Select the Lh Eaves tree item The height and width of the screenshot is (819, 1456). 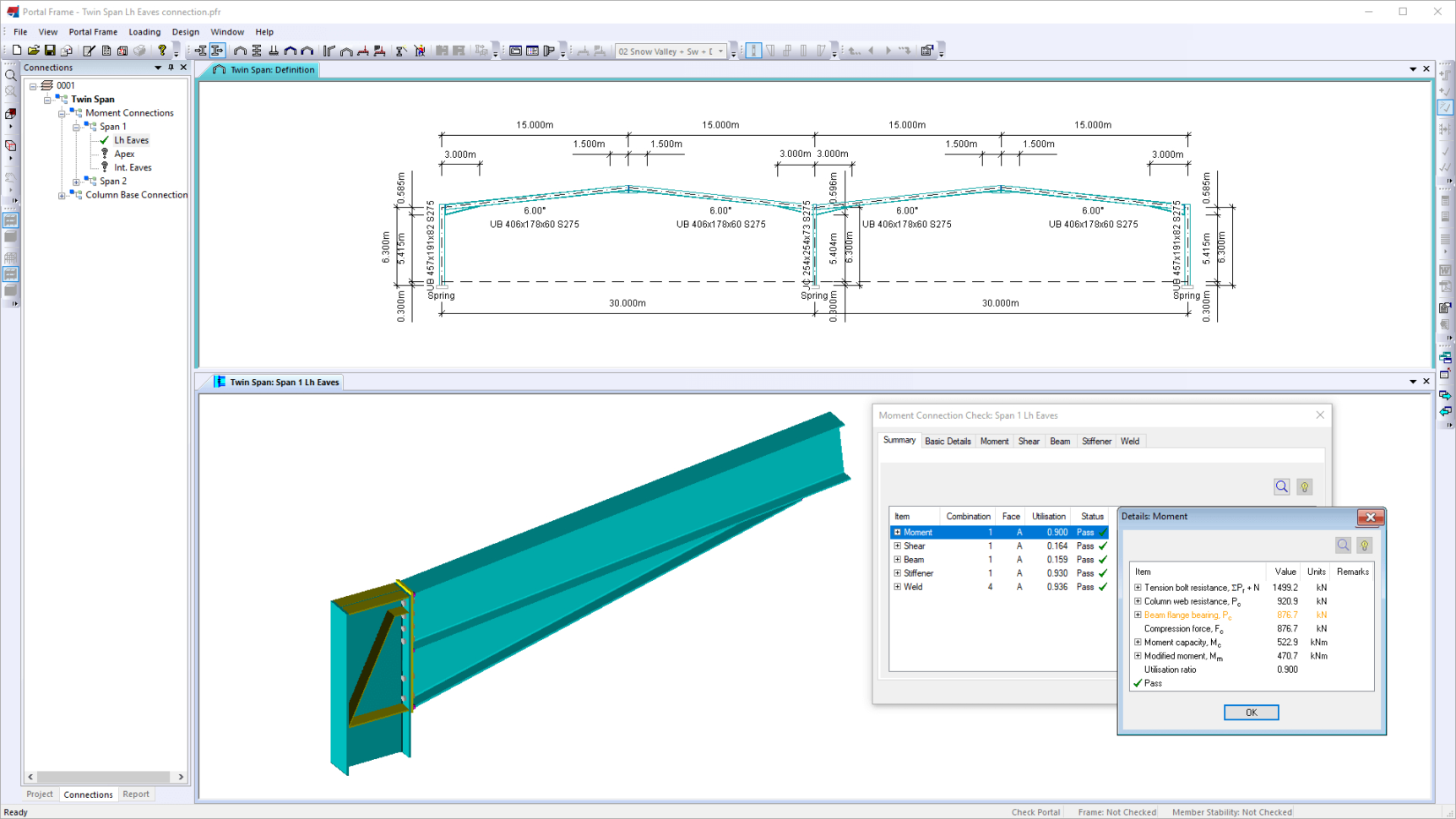pyautogui.click(x=131, y=140)
